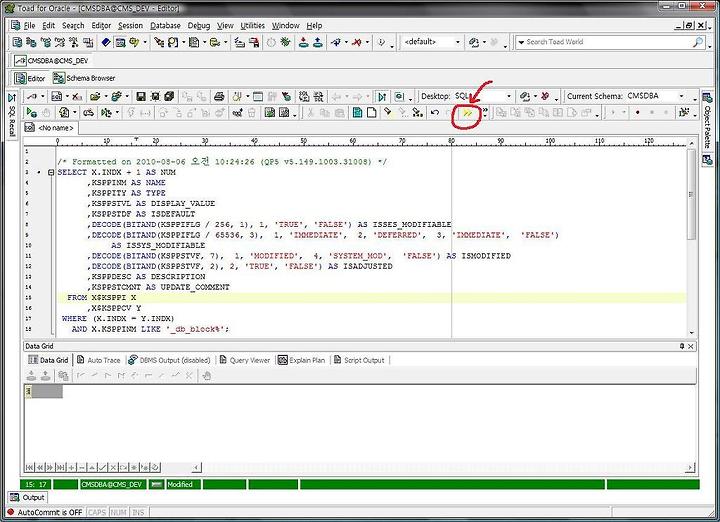720x522 pixels.
Task: Expand the Search Toad World options arrow
Action: point(521,42)
